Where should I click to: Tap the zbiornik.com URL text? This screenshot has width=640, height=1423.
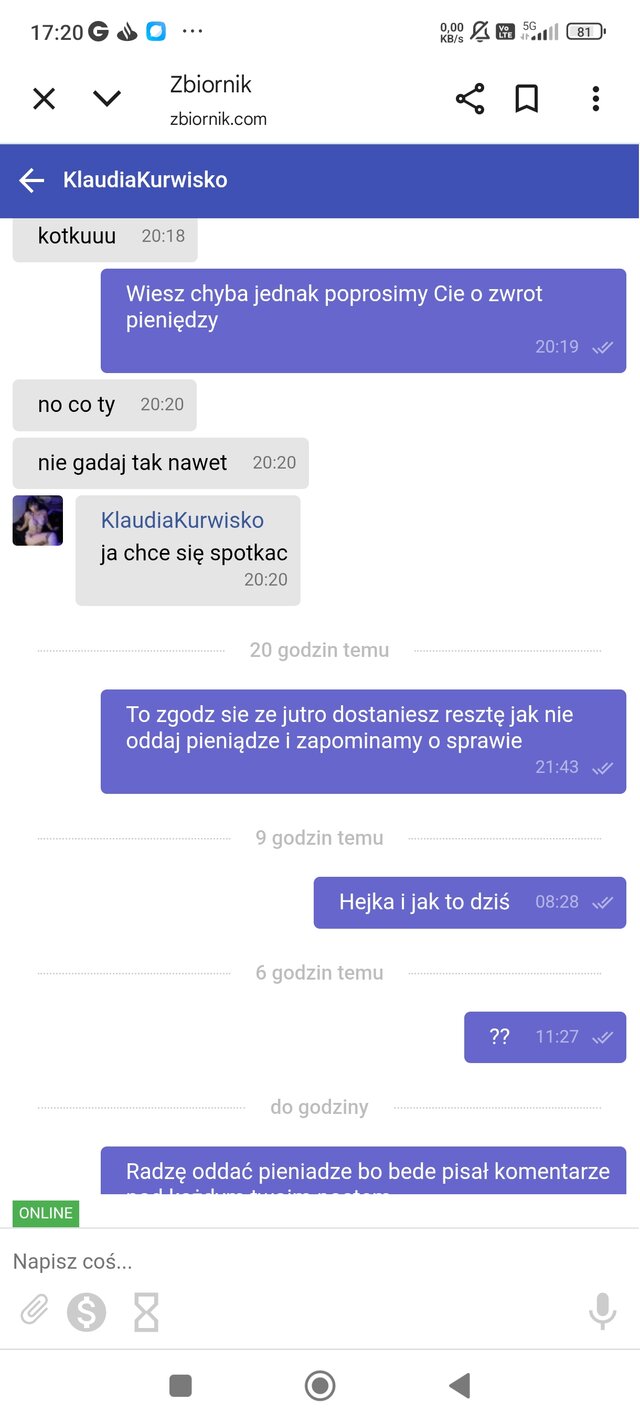(218, 119)
